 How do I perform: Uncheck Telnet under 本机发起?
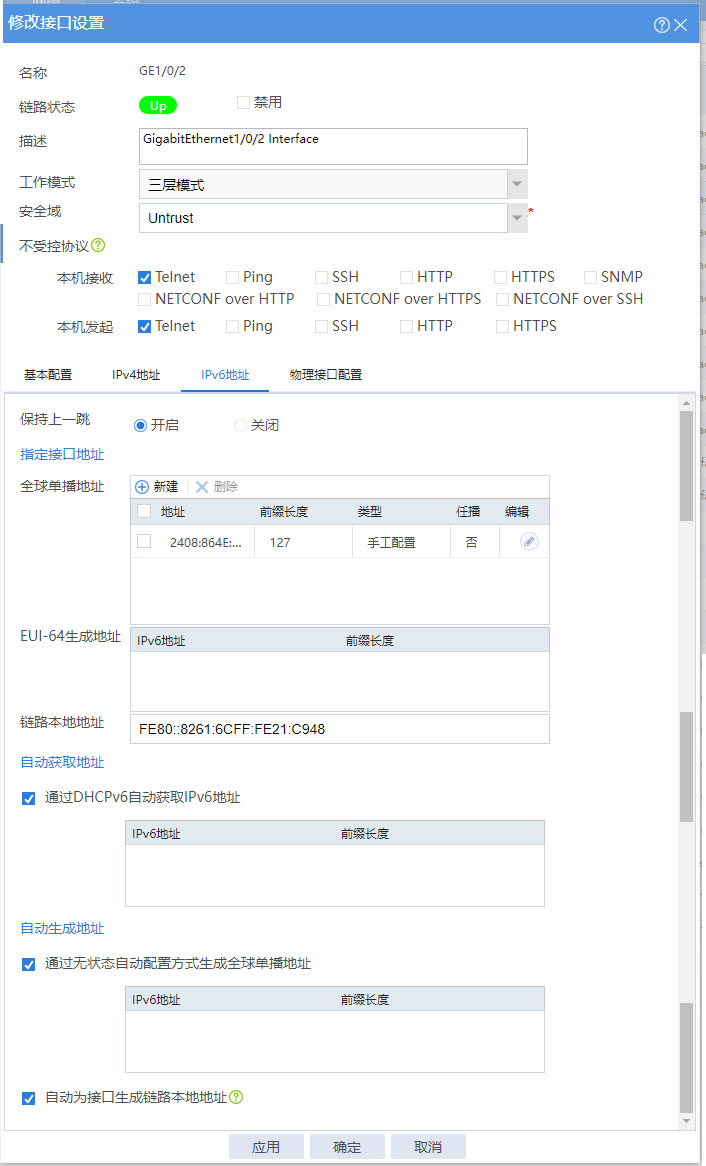(x=145, y=326)
